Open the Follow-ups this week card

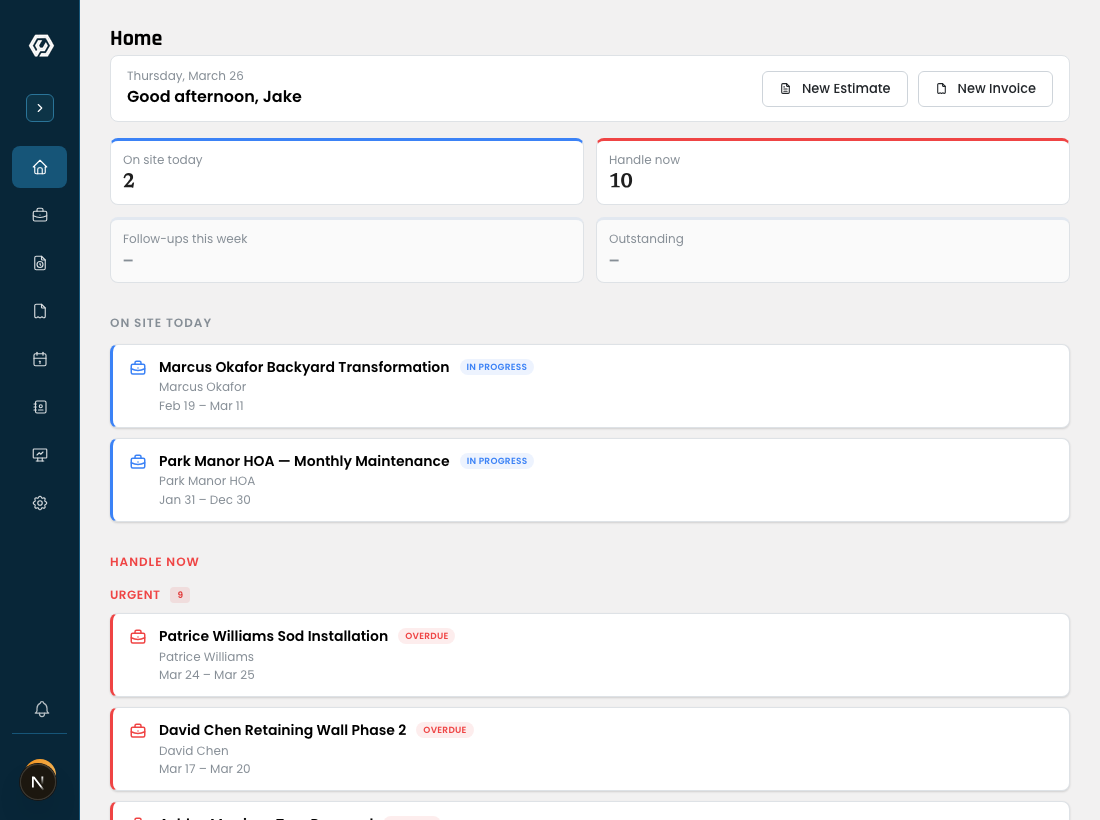[346, 251]
